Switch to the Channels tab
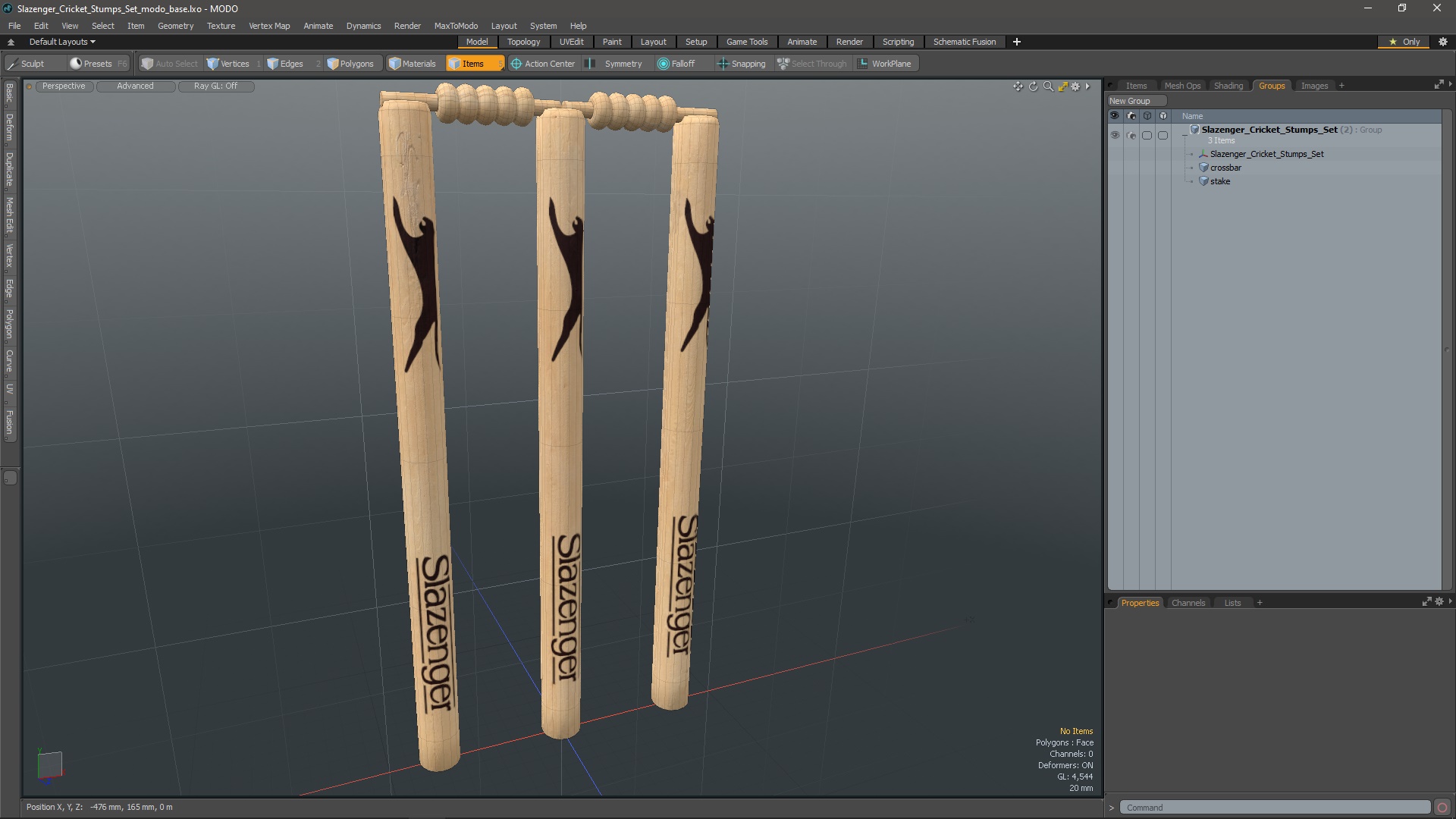The height and width of the screenshot is (819, 1456). 1188,603
